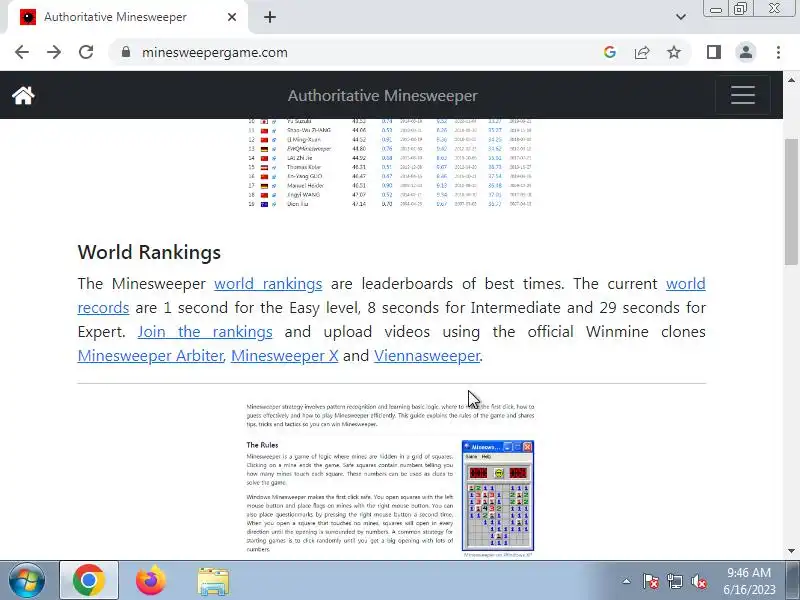
Task: Click the page scrollbar down arrow
Action: pyautogui.click(x=791, y=551)
